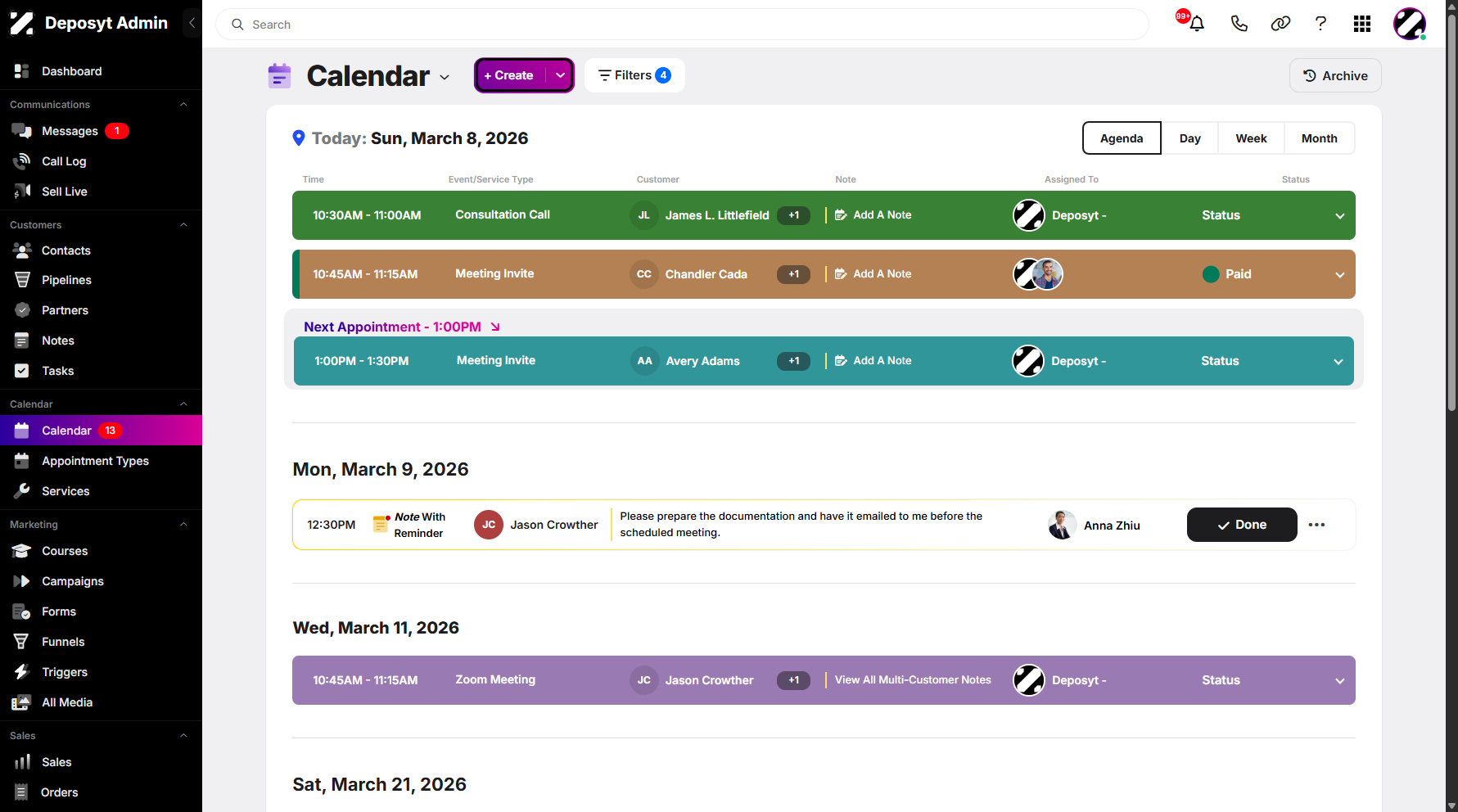Image resolution: width=1458 pixels, height=812 pixels.
Task: Collapse the sidebar with the arrow icon
Action: 192,23
